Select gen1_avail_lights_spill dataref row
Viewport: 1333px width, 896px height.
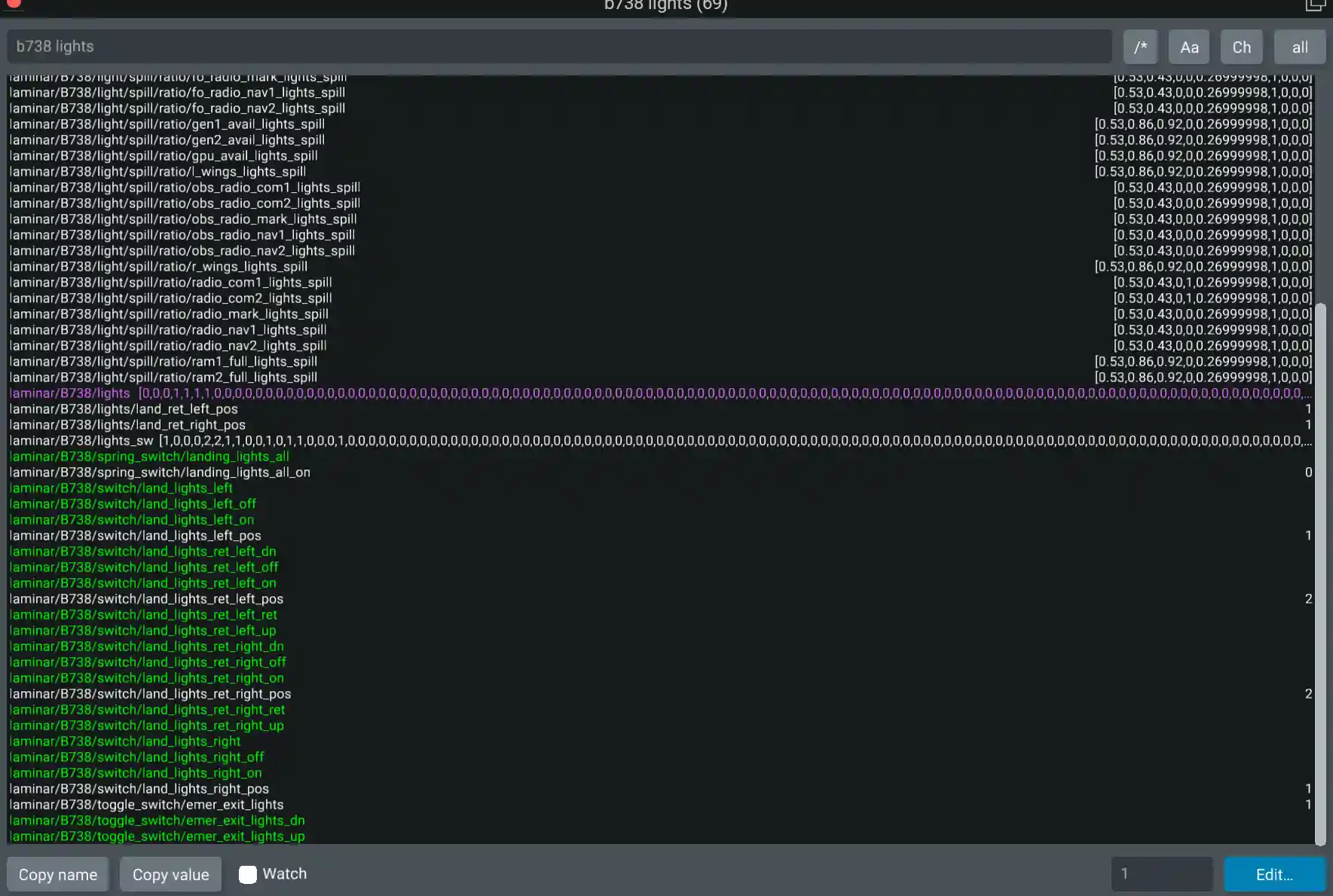pyautogui.click(x=660, y=124)
